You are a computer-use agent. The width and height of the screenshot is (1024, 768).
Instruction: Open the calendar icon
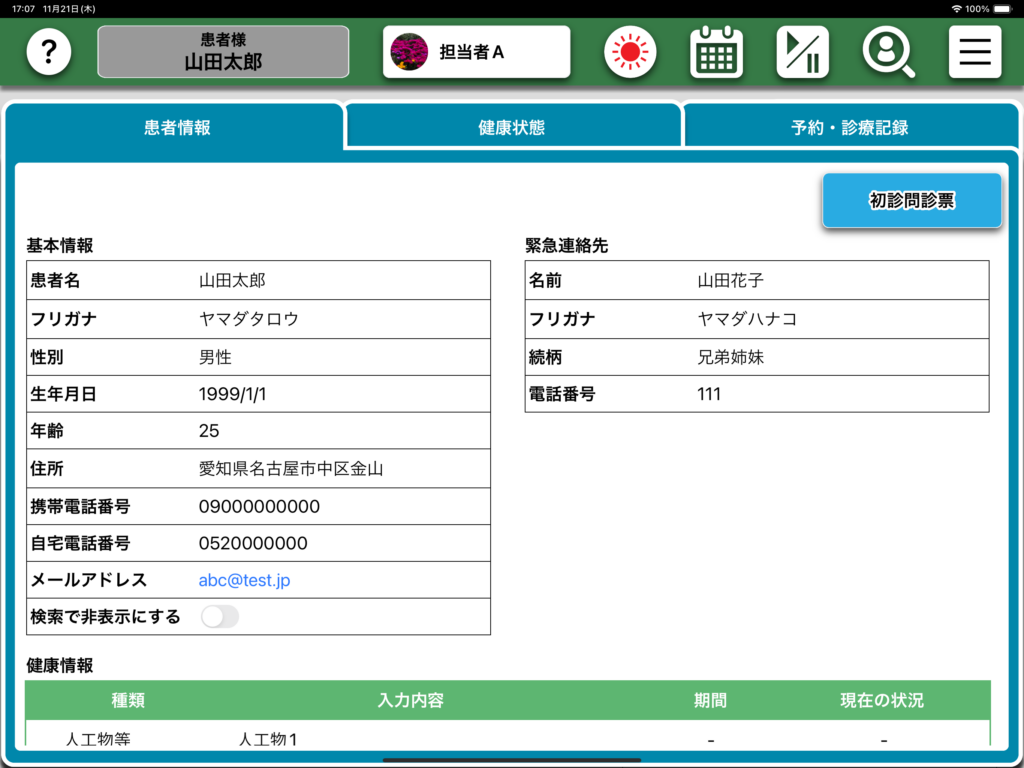tap(716, 52)
